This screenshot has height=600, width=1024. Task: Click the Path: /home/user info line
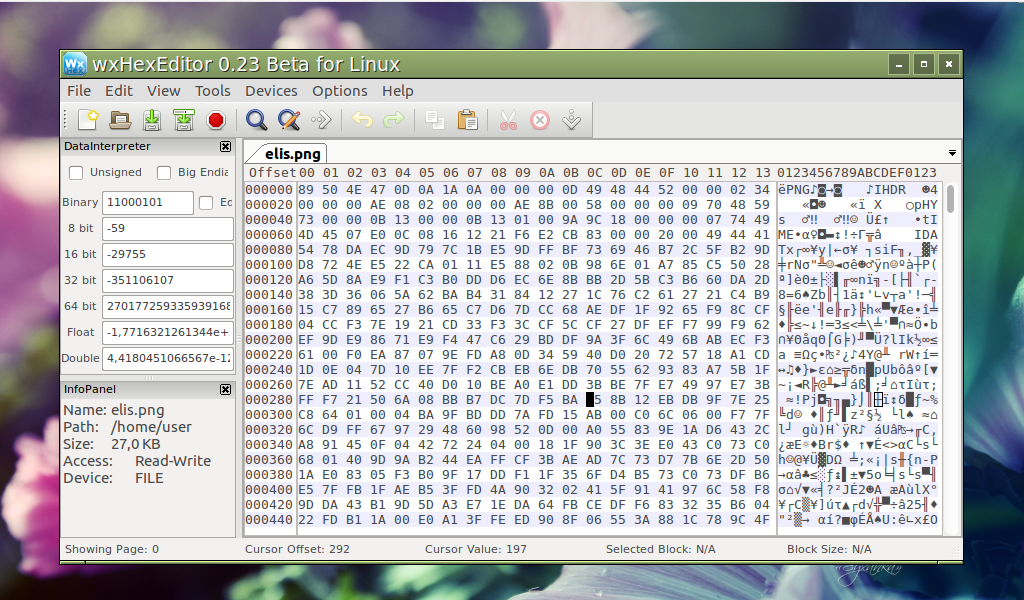[127, 427]
